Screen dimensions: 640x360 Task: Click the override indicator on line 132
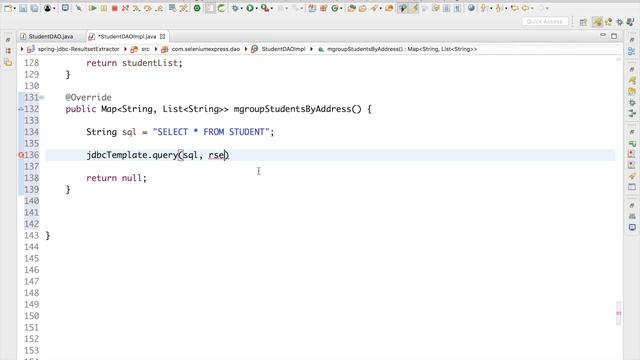[21, 109]
